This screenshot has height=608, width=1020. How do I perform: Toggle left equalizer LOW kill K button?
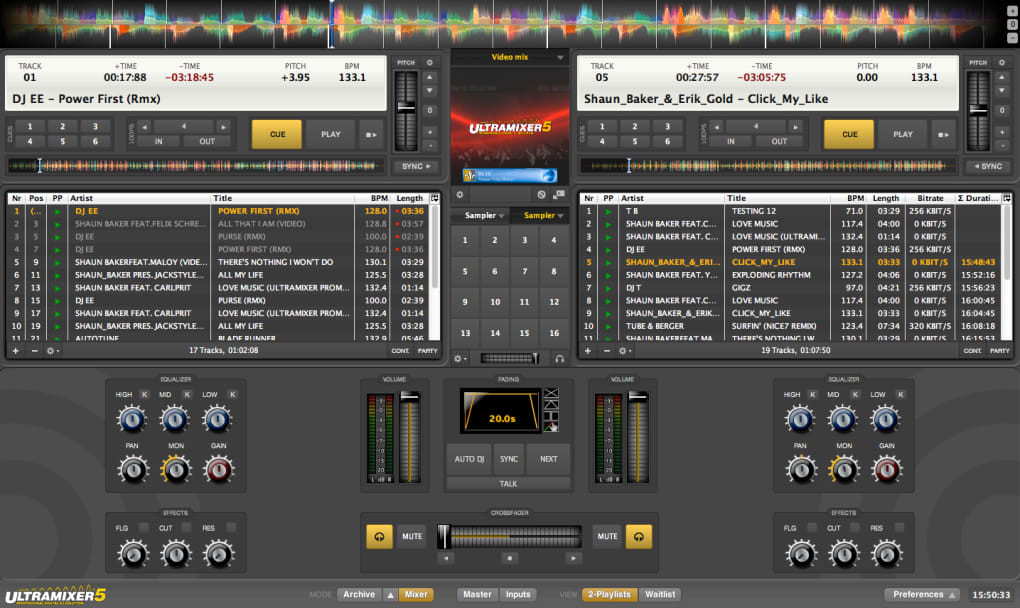pos(232,395)
